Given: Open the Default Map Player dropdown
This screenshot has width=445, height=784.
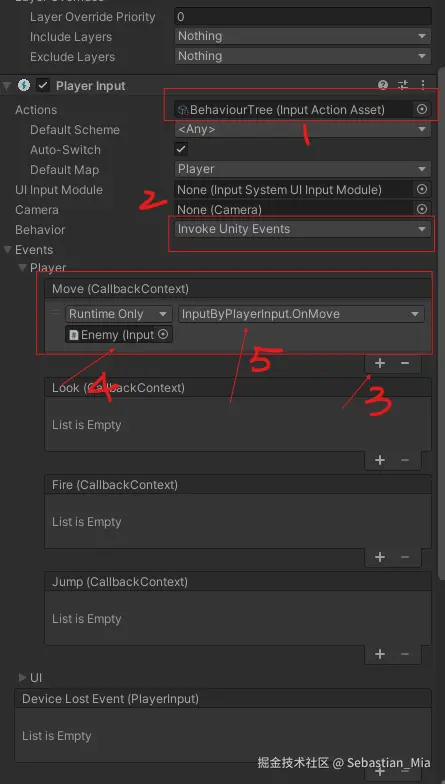Looking at the screenshot, I should [302, 169].
